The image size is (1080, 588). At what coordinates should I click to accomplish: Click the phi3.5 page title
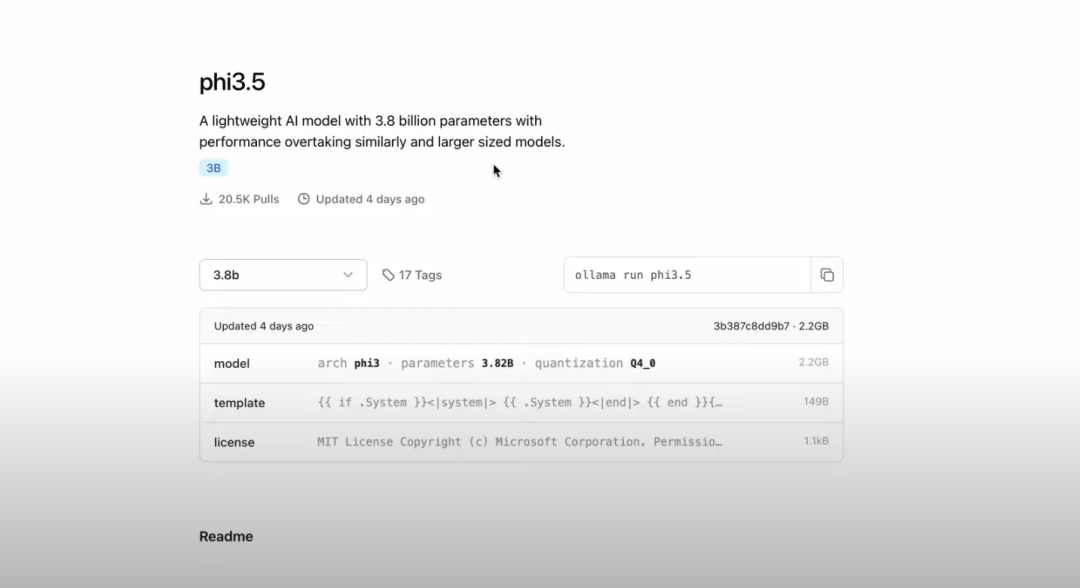[232, 82]
